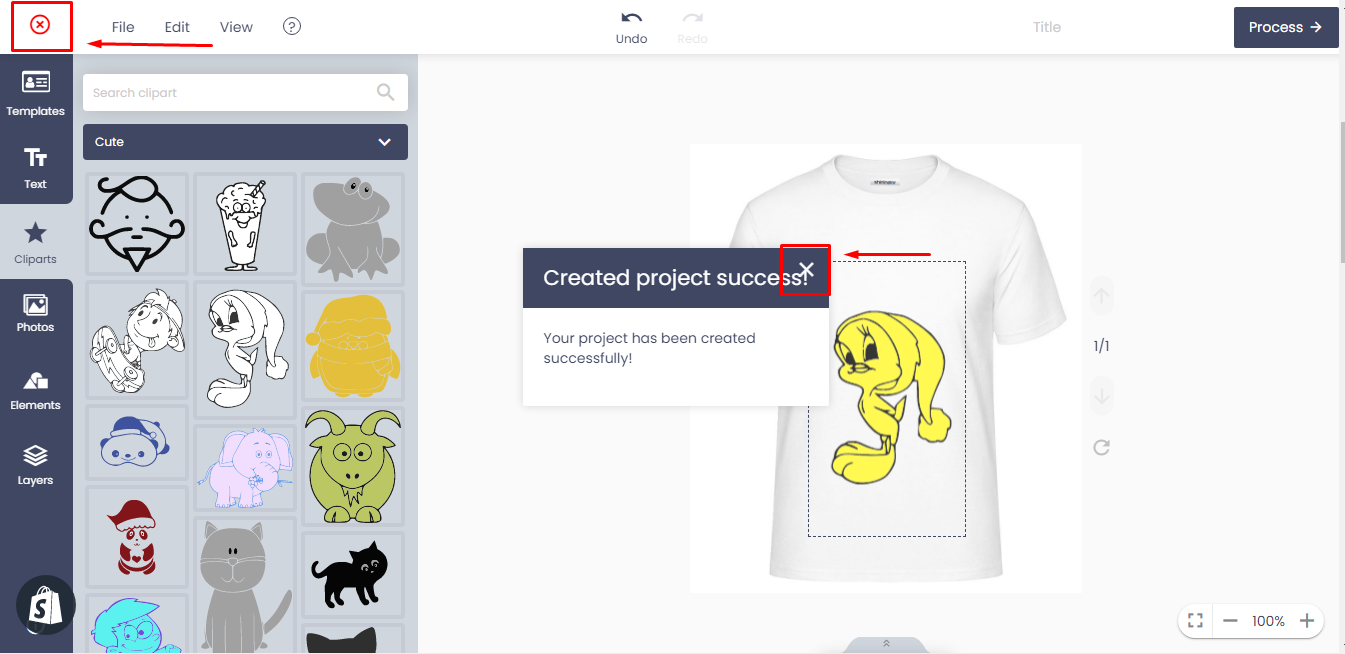Click the 100% zoom level

point(1268,621)
